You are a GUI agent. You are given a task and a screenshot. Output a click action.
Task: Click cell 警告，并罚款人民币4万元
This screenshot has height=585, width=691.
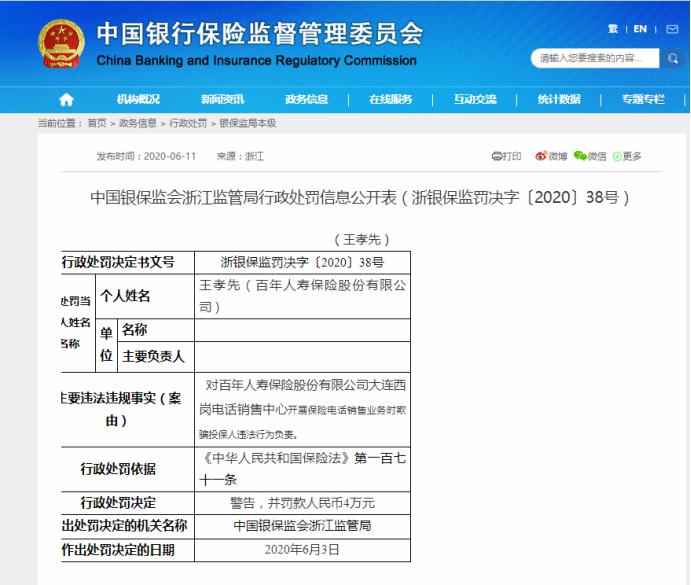[x=302, y=503]
